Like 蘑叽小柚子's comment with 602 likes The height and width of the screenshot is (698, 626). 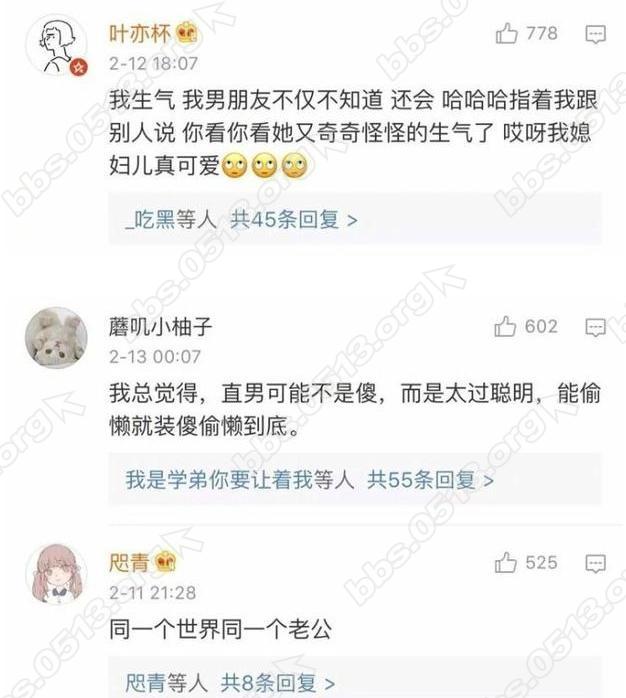pyautogui.click(x=505, y=326)
